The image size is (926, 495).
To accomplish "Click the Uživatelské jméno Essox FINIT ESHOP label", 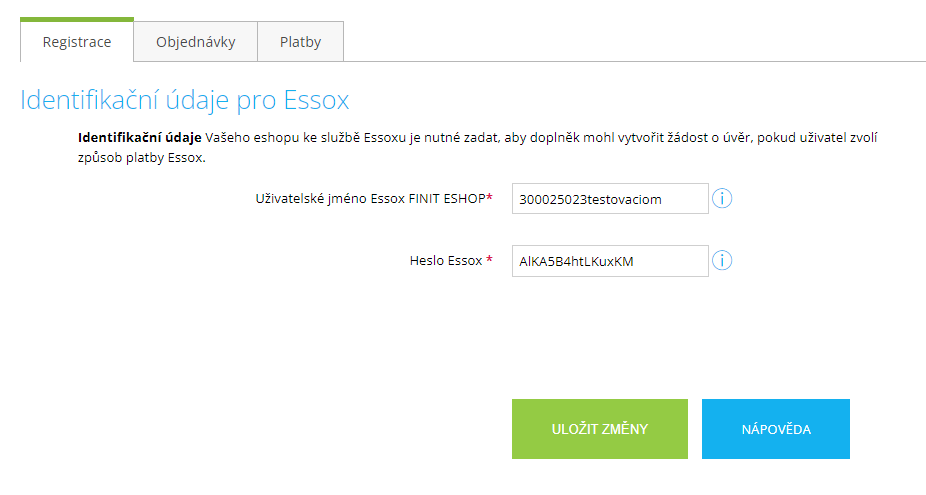I will click(x=370, y=199).
